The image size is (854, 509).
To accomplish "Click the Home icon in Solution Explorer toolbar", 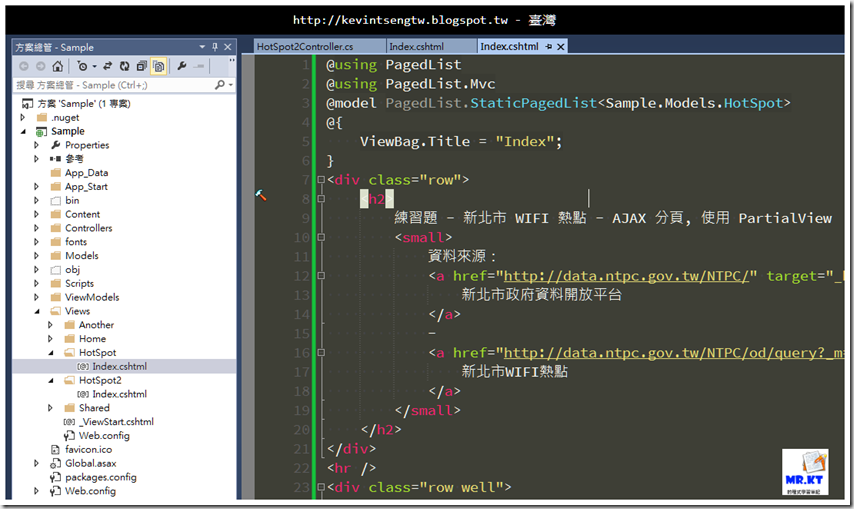I will click(x=57, y=66).
